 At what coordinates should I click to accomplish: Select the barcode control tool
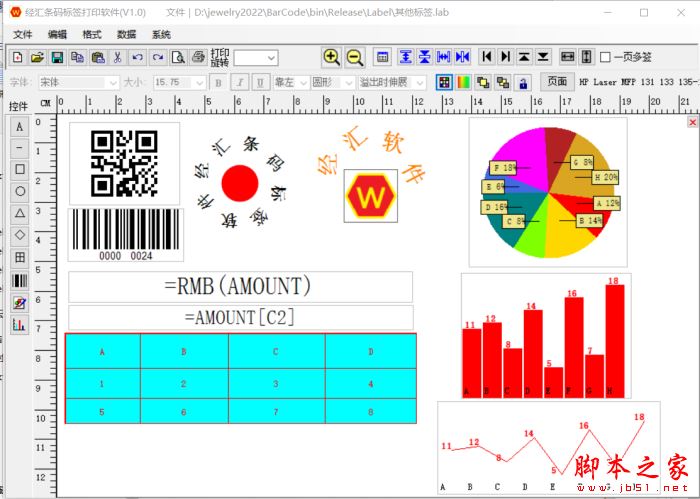(x=20, y=280)
